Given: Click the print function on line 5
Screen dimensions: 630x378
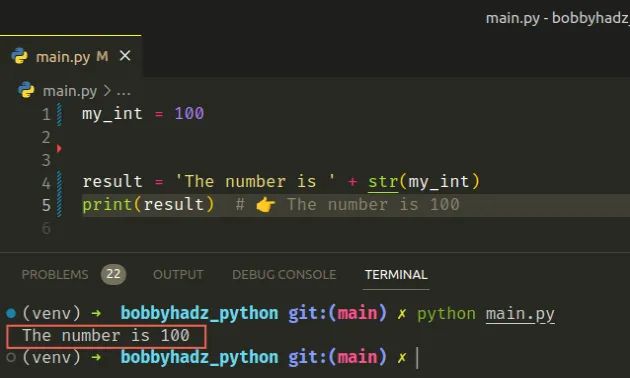Looking at the screenshot, I should click(x=107, y=205).
